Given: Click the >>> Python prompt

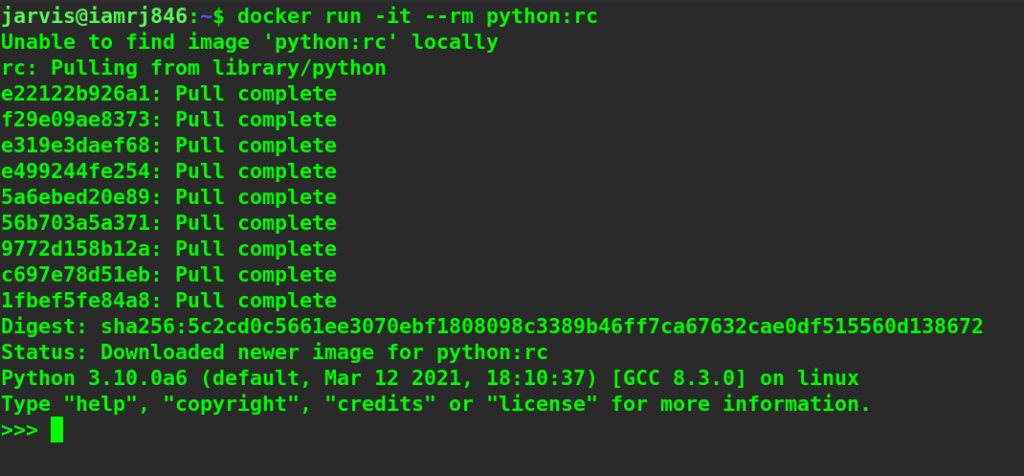Looking at the screenshot, I should coord(20,431).
